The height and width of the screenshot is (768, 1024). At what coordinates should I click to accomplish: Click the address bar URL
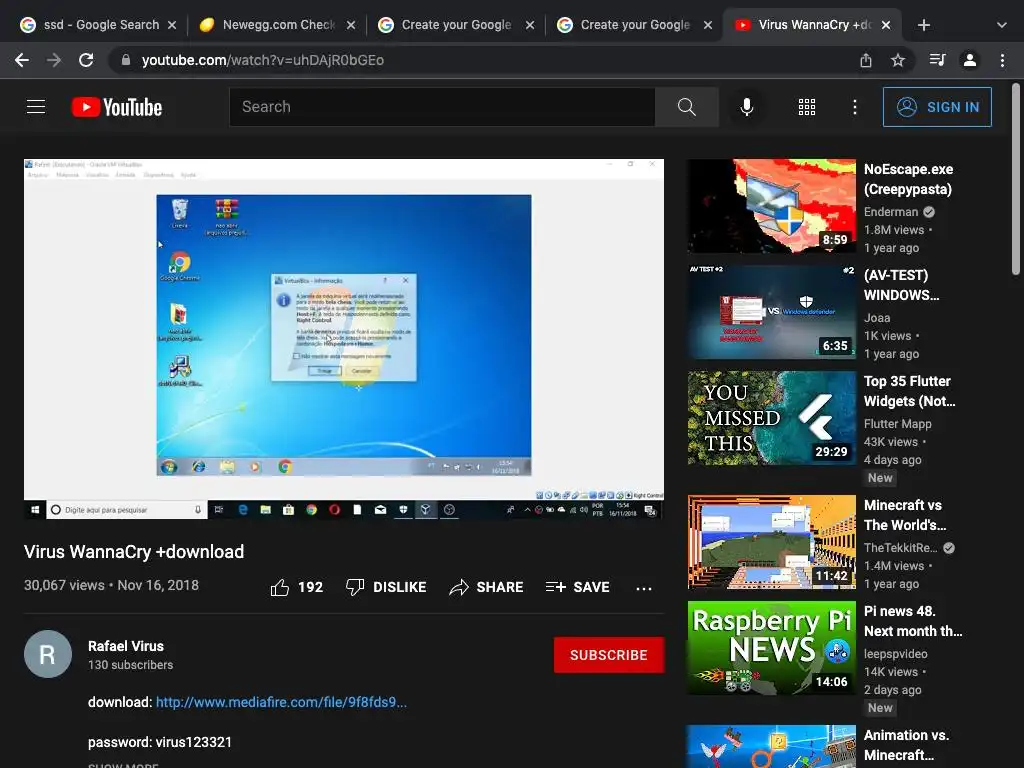(x=263, y=60)
